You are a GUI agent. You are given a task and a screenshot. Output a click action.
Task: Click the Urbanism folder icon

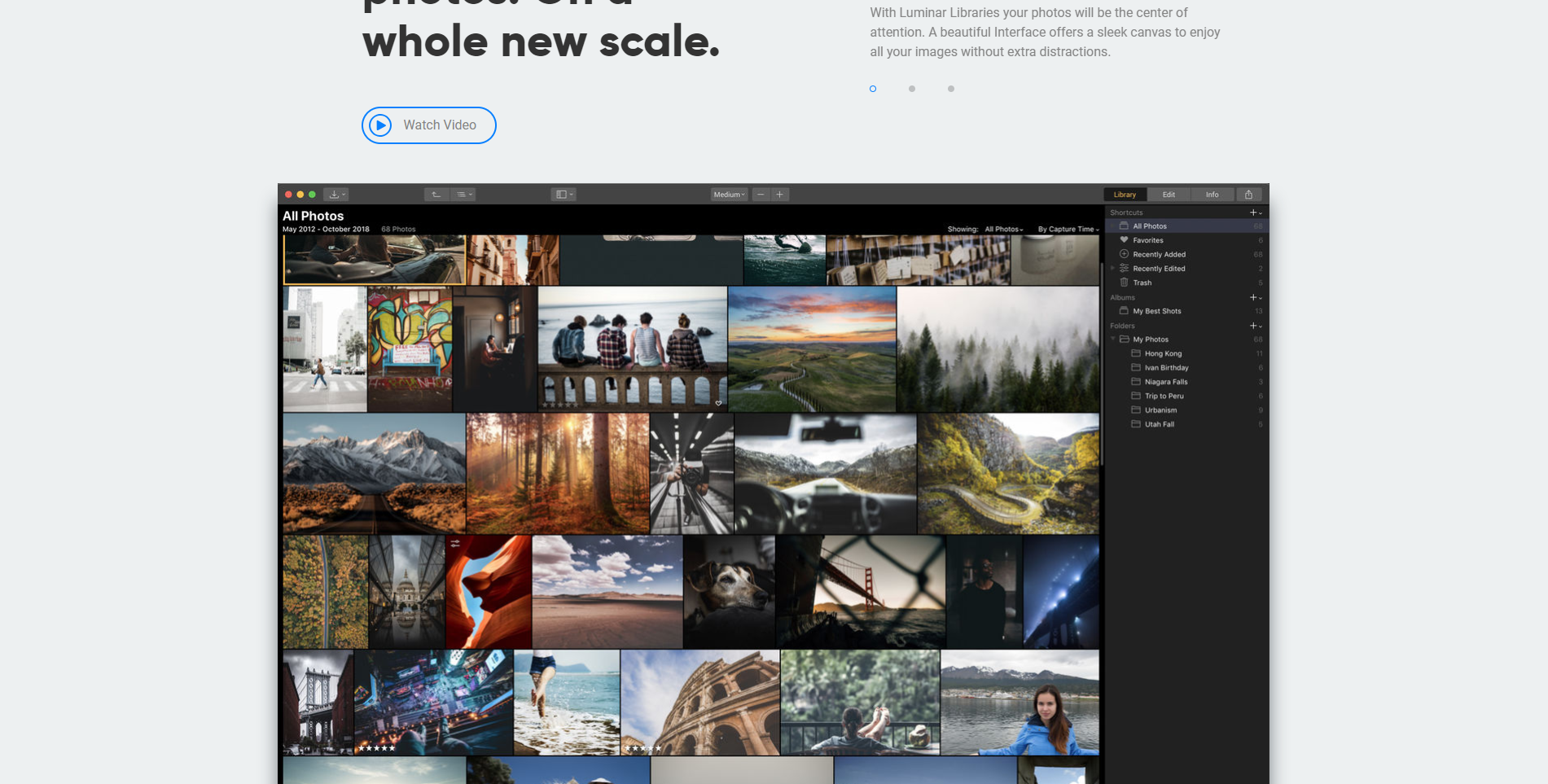(x=1136, y=410)
